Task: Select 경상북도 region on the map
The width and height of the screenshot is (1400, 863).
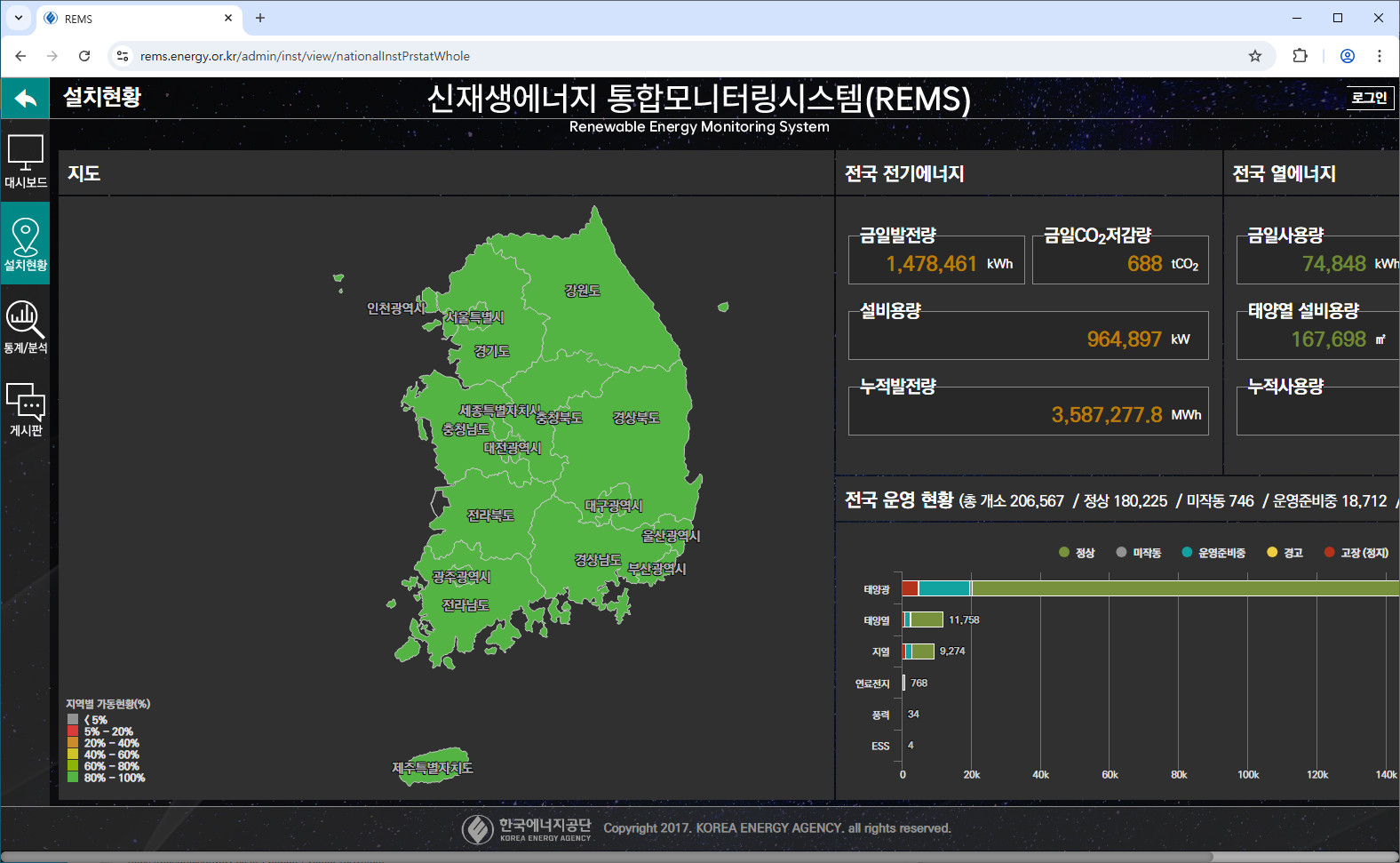Action: click(636, 418)
